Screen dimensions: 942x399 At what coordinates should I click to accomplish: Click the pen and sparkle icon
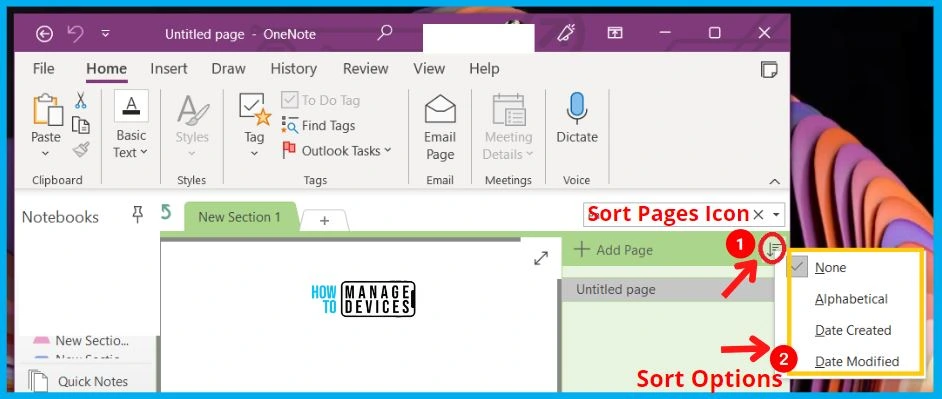[566, 33]
